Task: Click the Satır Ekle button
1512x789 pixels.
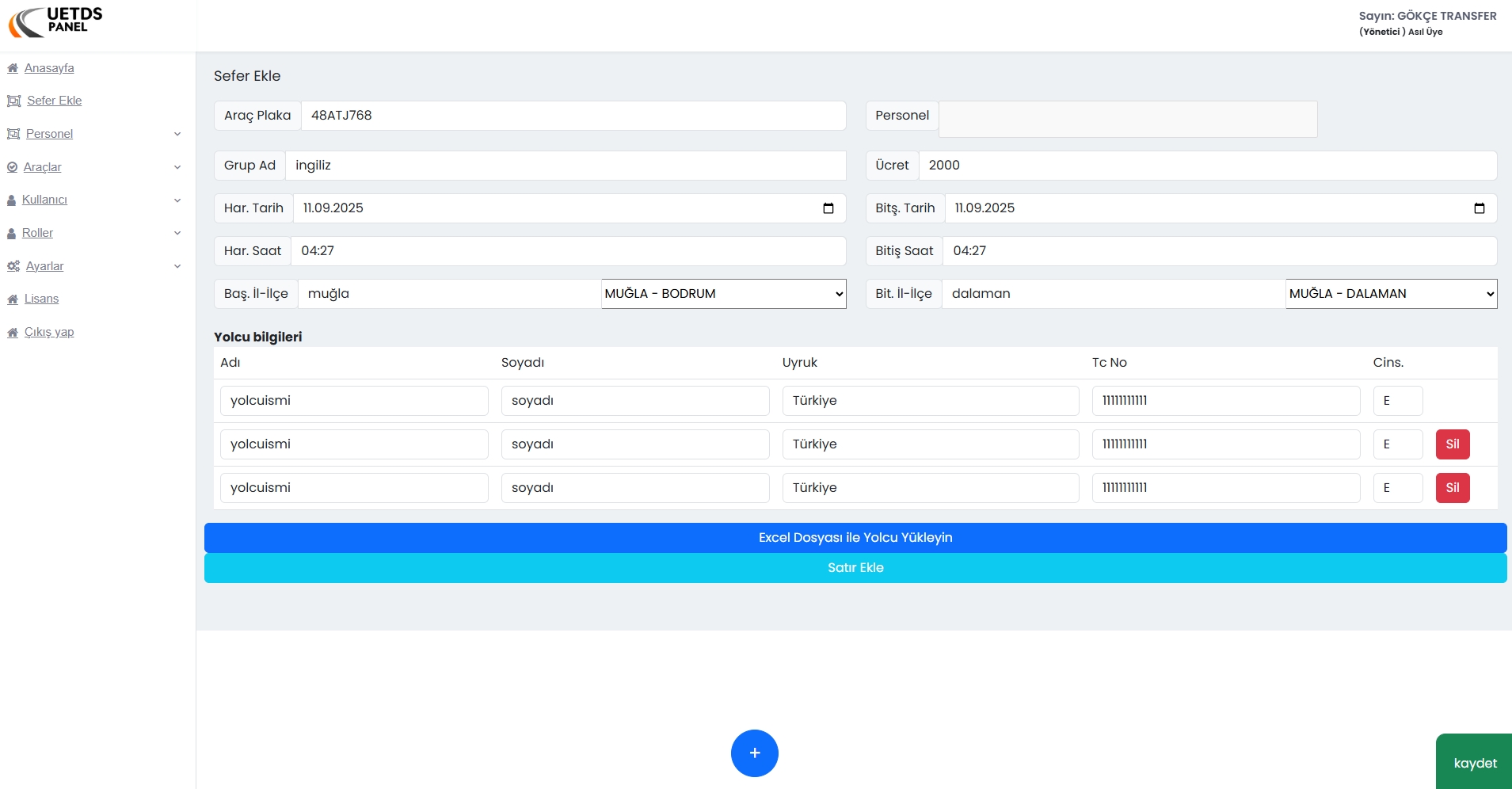Action: [x=855, y=568]
